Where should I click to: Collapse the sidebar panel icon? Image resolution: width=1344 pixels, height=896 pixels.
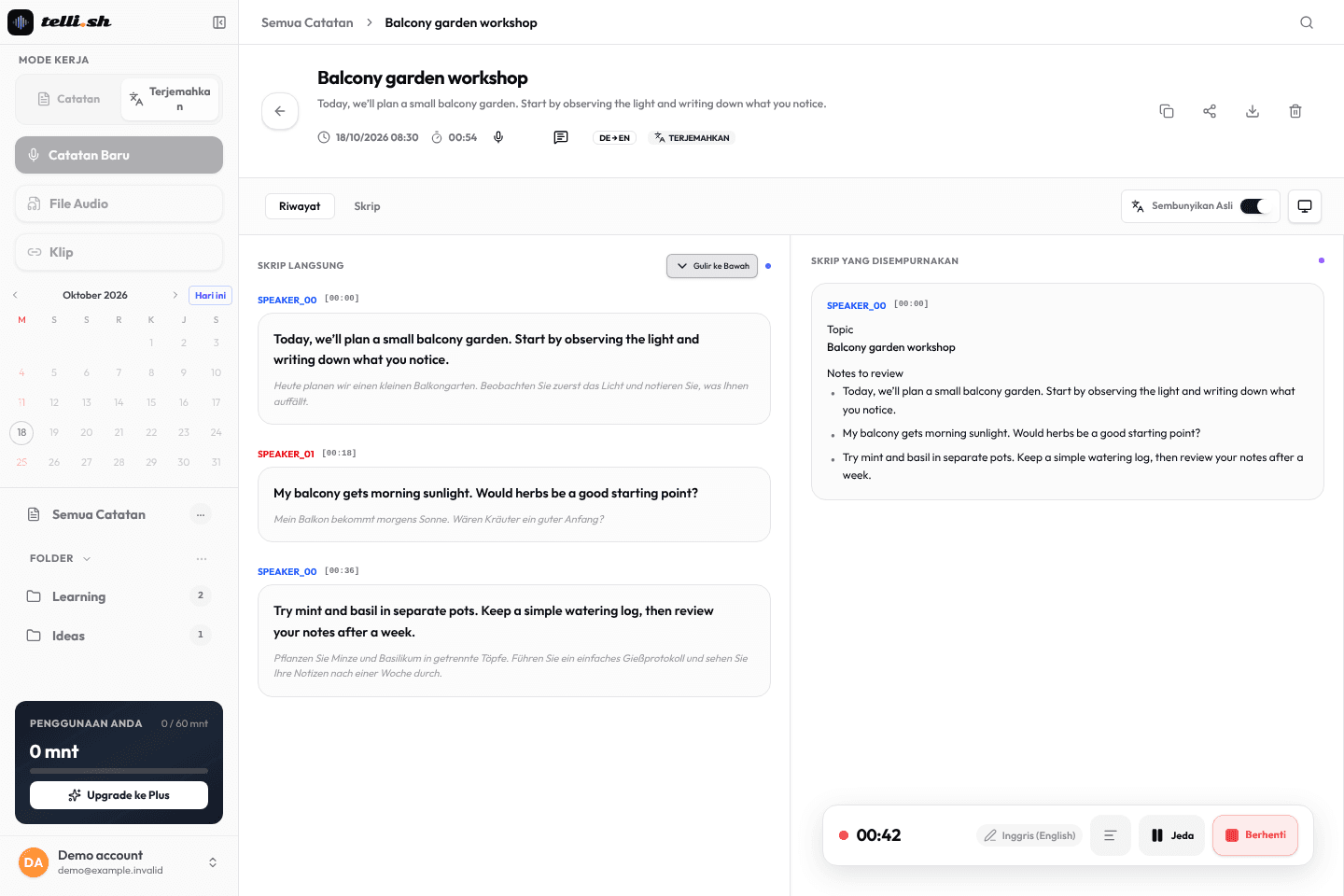(x=219, y=22)
